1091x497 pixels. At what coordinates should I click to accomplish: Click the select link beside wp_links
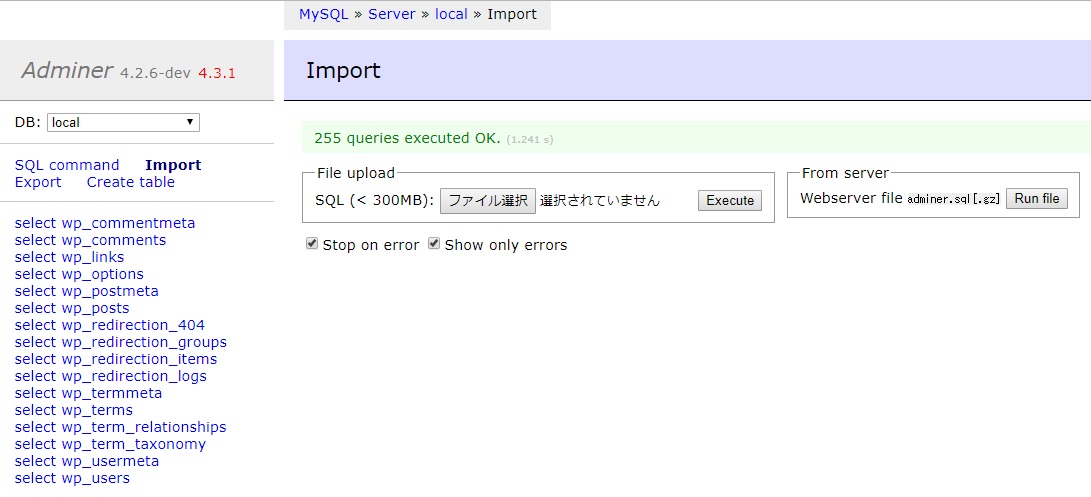pyautogui.click(x=35, y=258)
